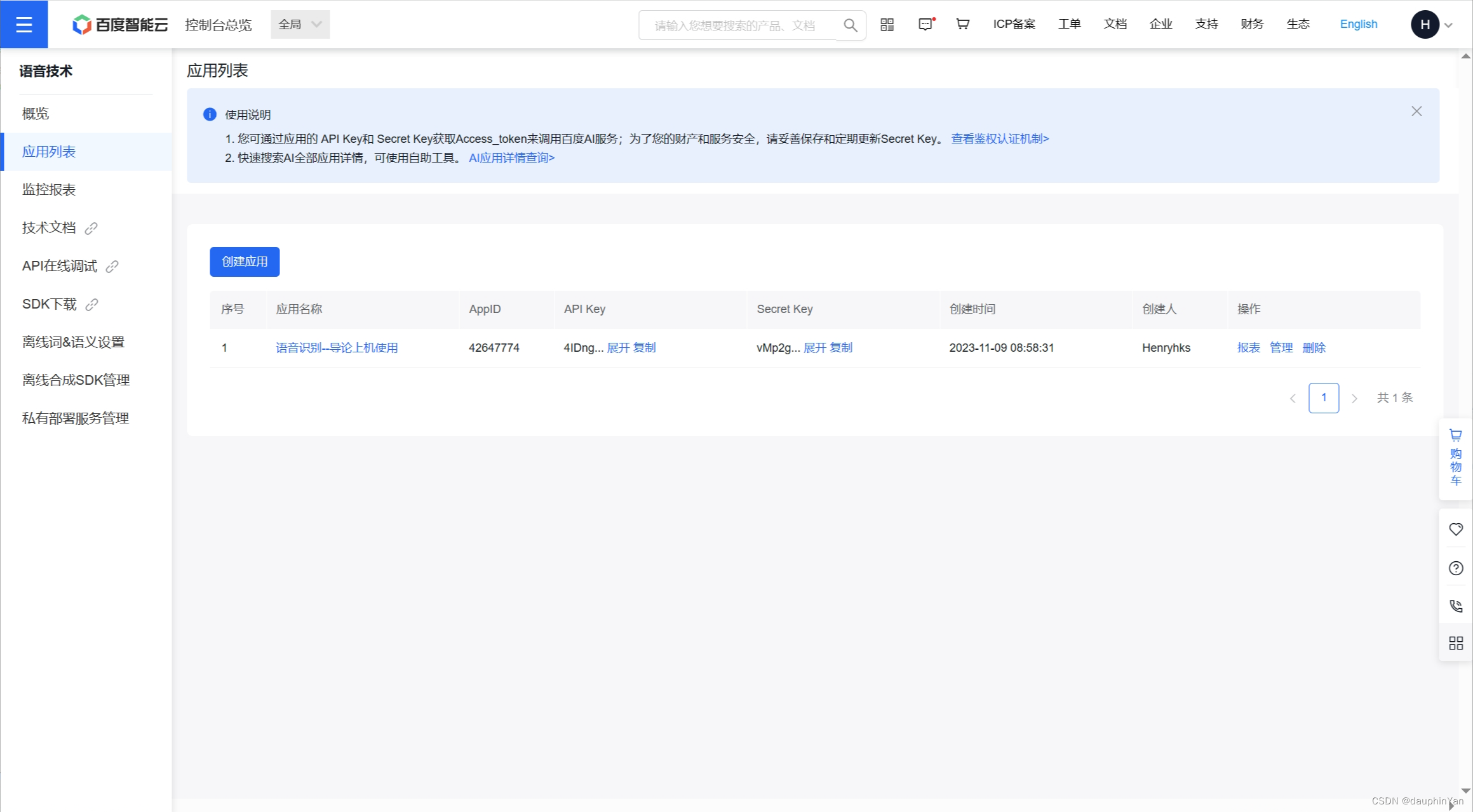Click the floating grid apps icon
Viewport: 1473px width, 812px height.
pos(1456,643)
